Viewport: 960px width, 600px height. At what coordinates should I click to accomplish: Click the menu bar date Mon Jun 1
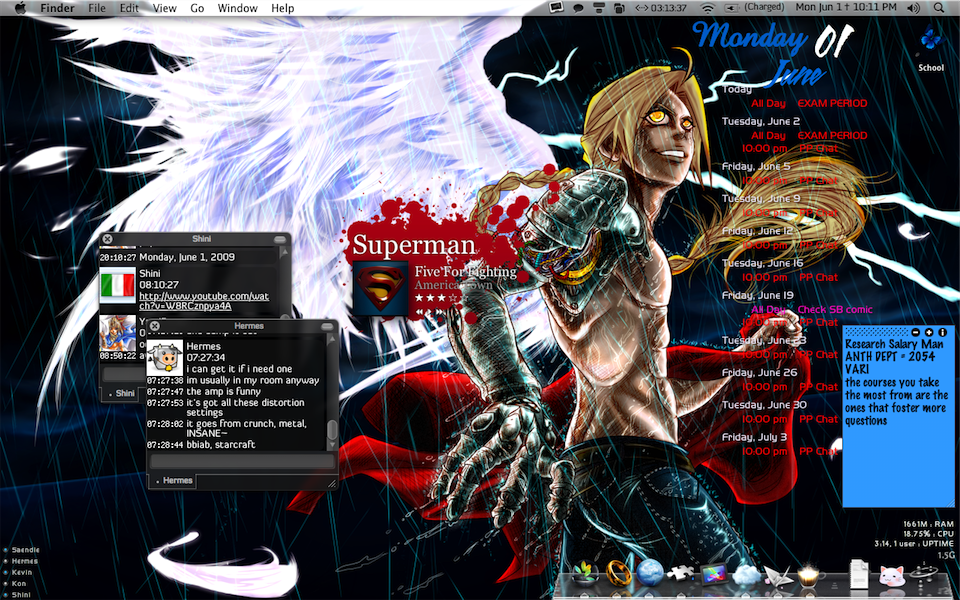(846, 7)
